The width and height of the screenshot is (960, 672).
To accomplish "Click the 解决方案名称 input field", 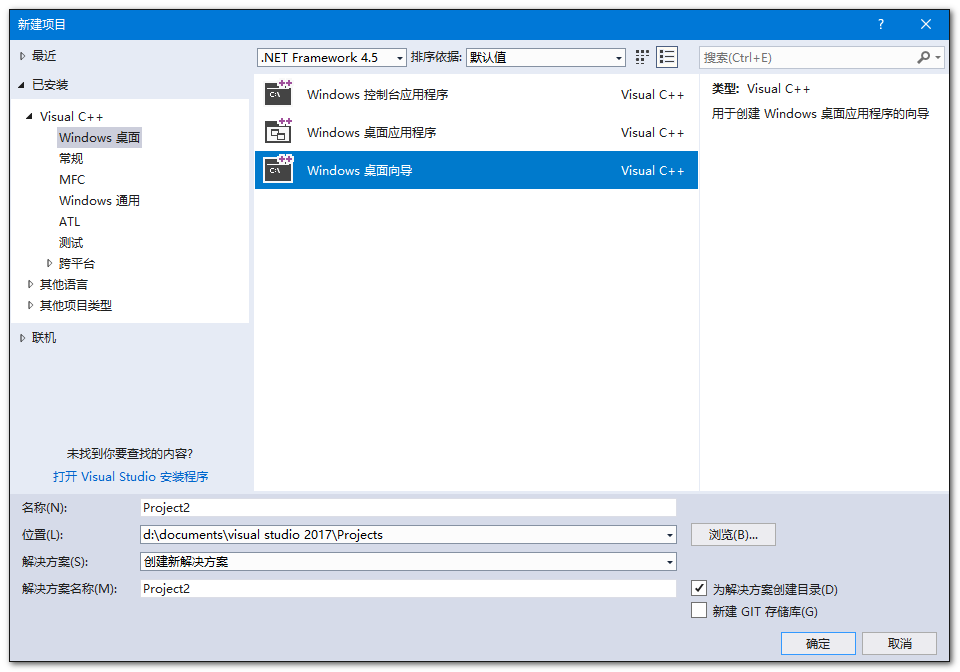I will (408, 588).
